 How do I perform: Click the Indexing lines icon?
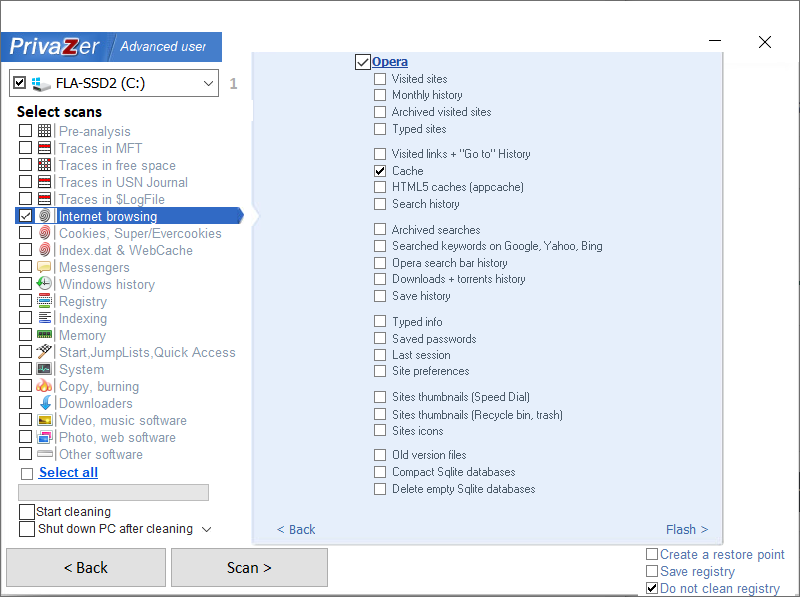pos(44,317)
